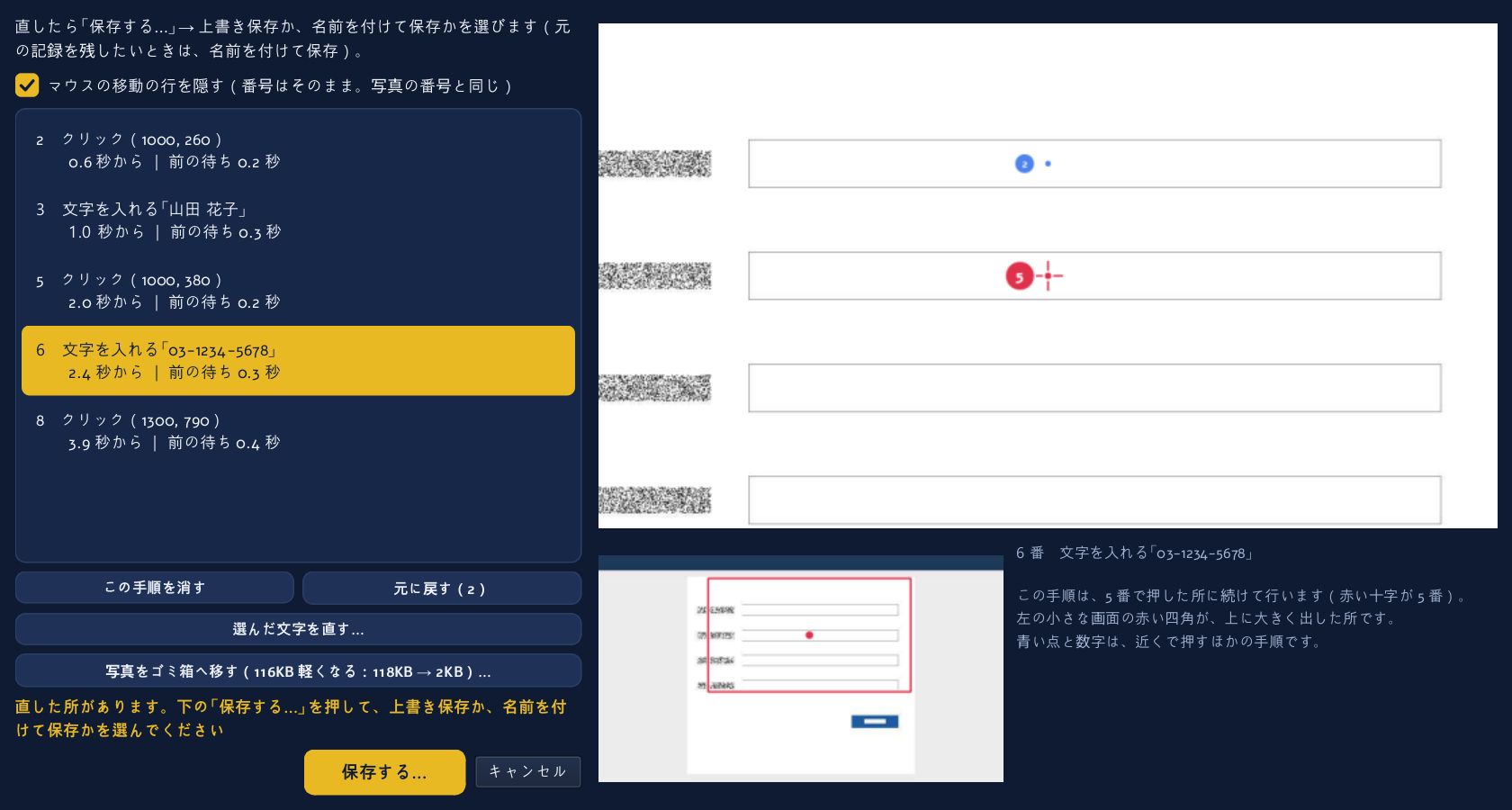Viewport: 1512px width, 810px height.
Task: Click the line '青い点と数字は、近くで押すほかの手順です'
Action: click(x=1169, y=642)
